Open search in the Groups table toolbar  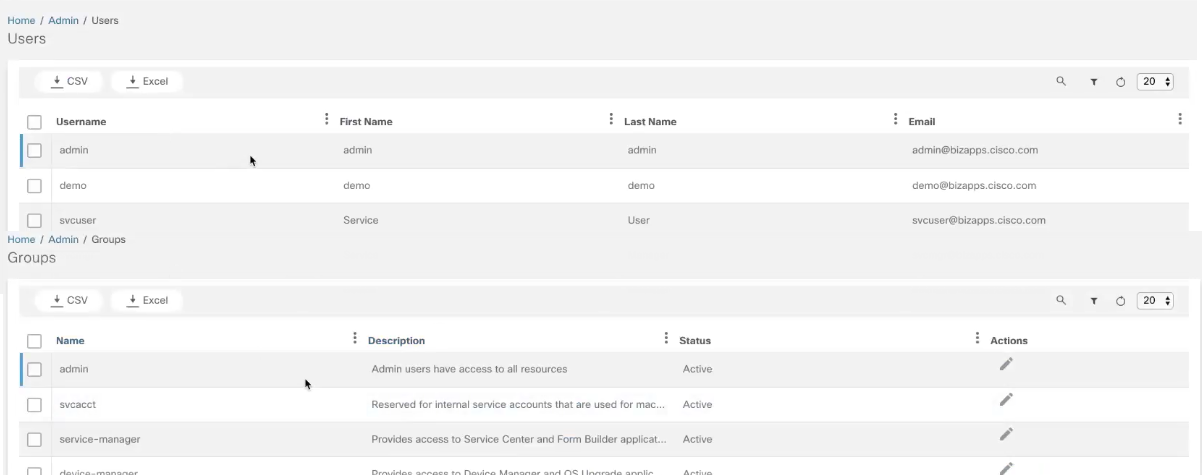click(x=1061, y=300)
